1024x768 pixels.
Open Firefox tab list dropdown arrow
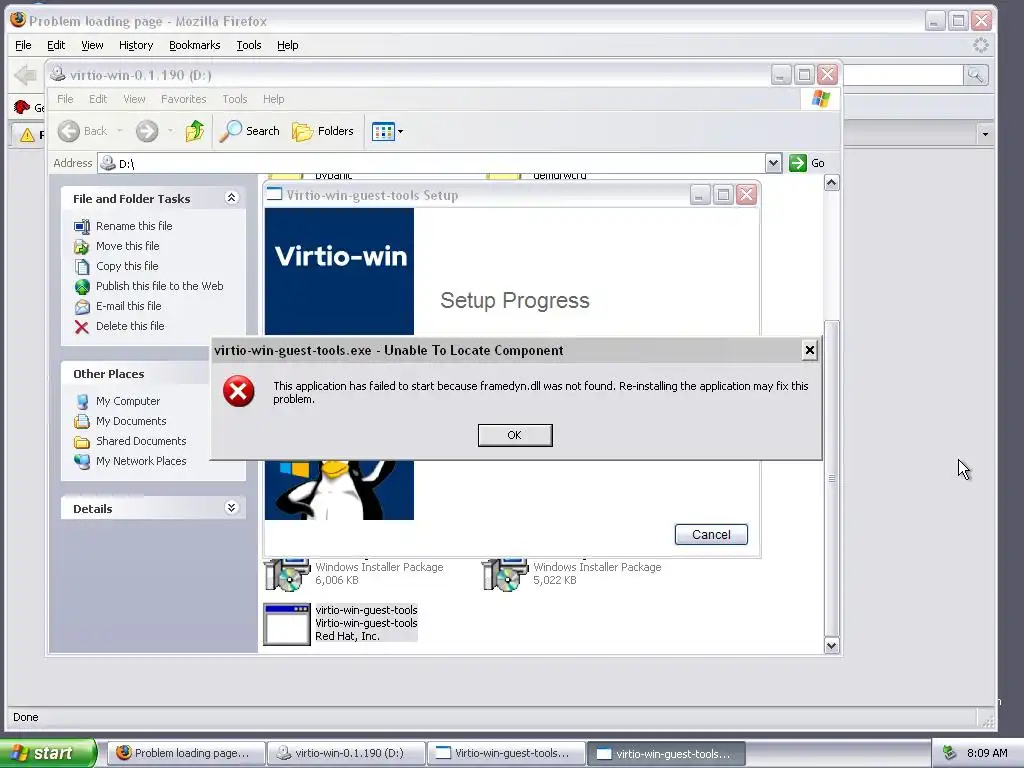click(x=984, y=135)
